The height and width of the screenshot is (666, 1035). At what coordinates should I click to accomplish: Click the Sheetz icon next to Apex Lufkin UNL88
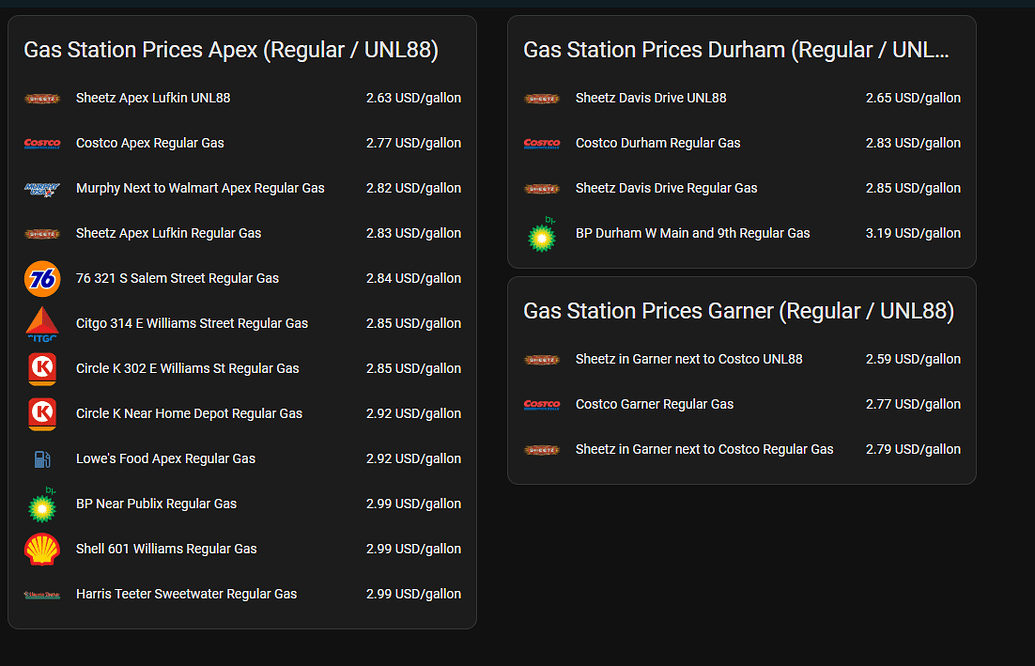tap(41, 98)
